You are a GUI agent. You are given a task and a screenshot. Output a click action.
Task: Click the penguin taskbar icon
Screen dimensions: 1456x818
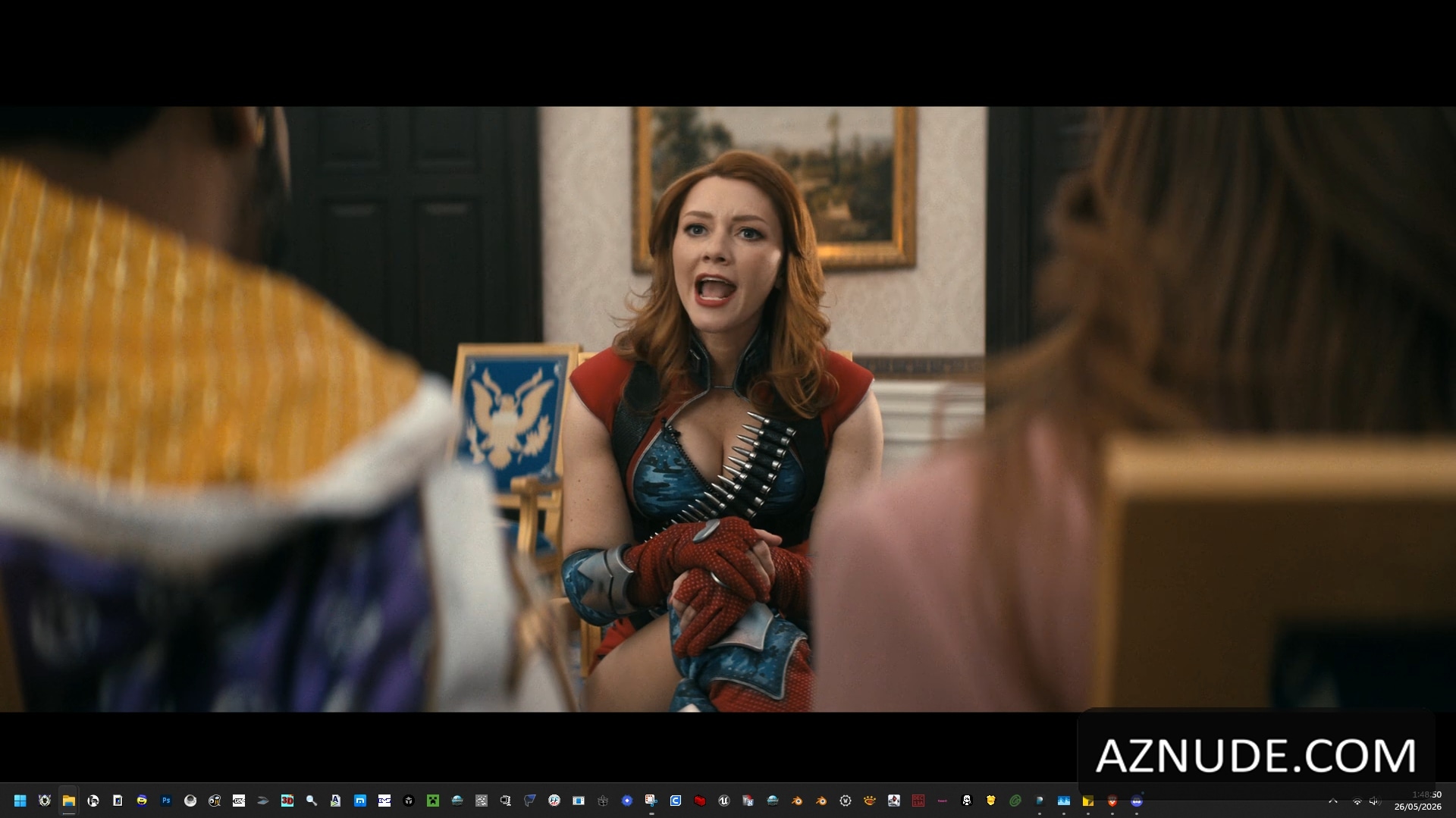point(967,801)
